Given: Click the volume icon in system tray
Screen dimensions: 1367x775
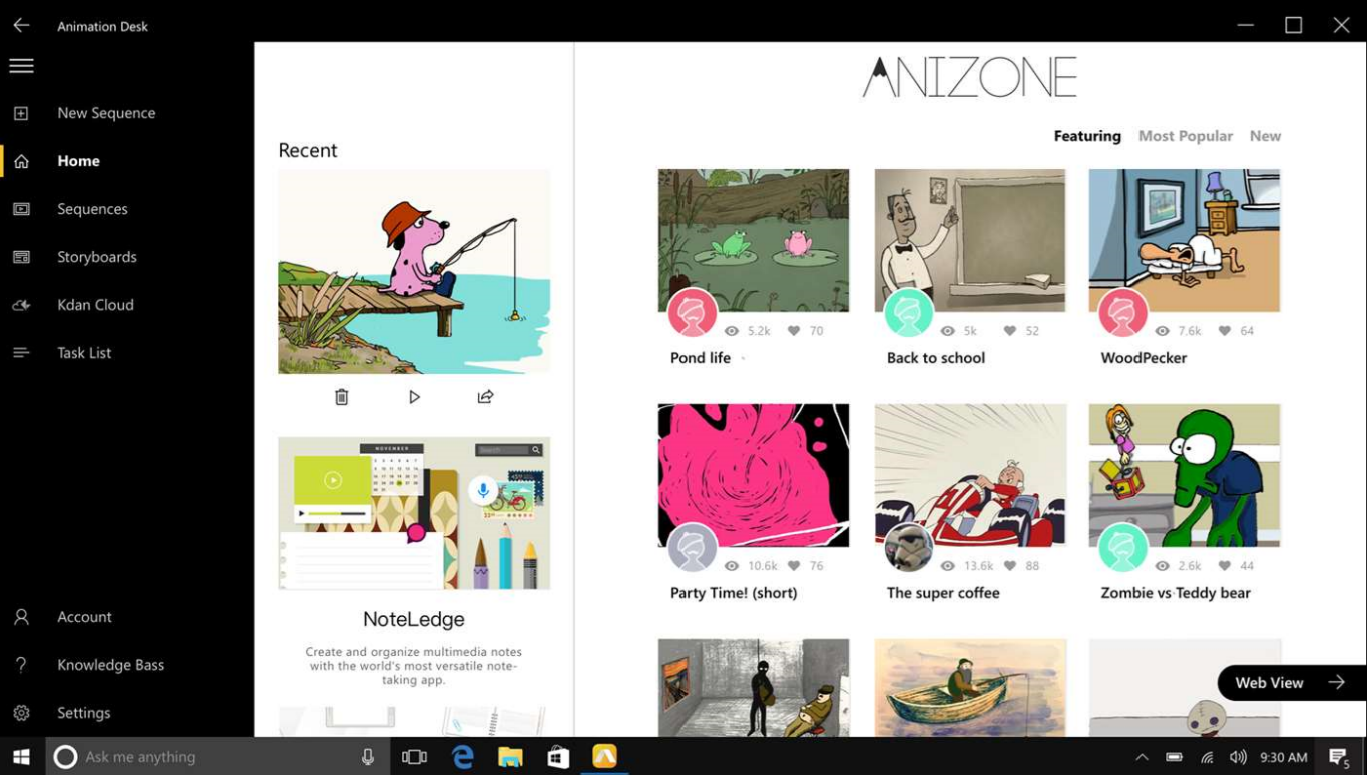Looking at the screenshot, I should pos(1238,757).
